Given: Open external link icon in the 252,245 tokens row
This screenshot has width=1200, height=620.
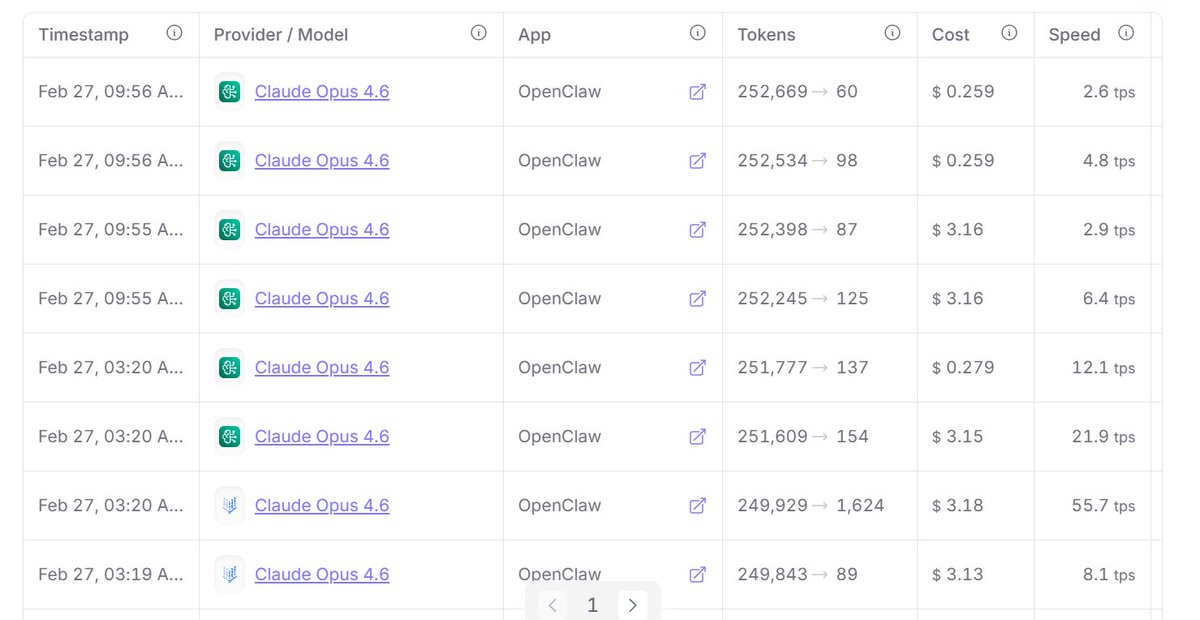Looking at the screenshot, I should (698, 299).
